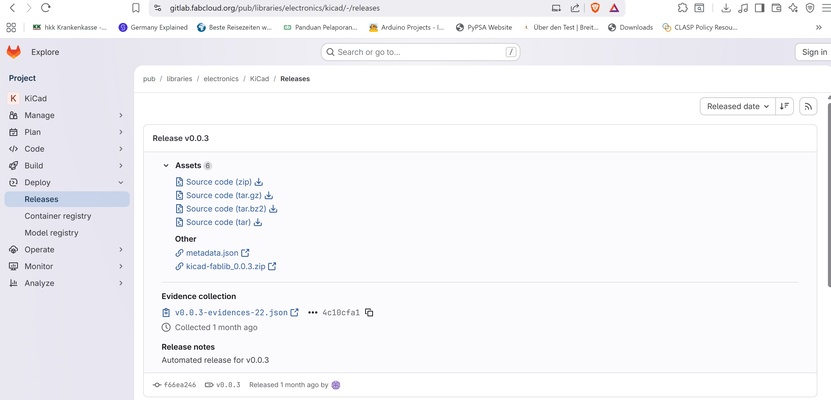Select Releases in the sidebar

click(67, 199)
